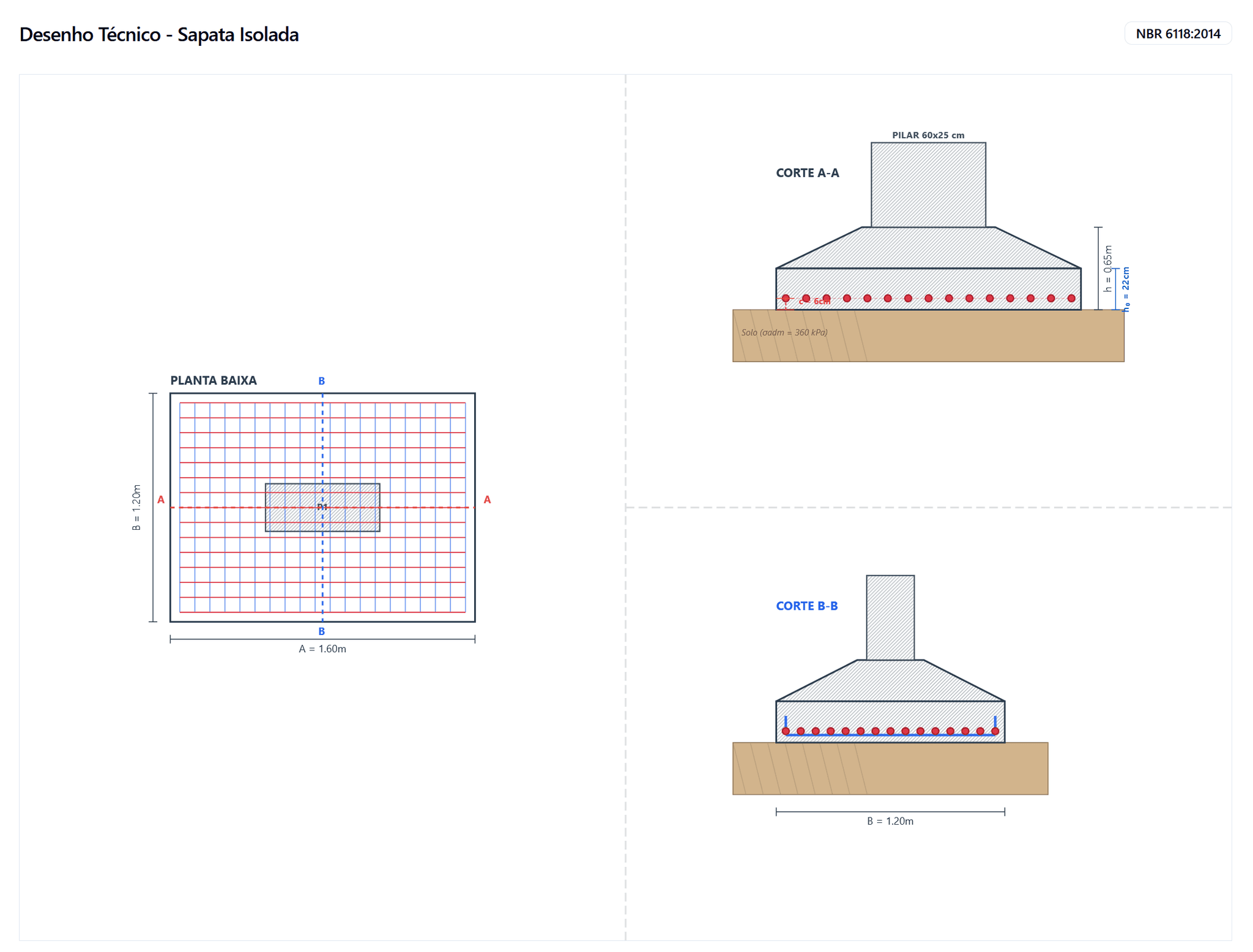Click the h = 0,65m height dimension
Screen dimensions: 1253x952
click(x=1107, y=269)
